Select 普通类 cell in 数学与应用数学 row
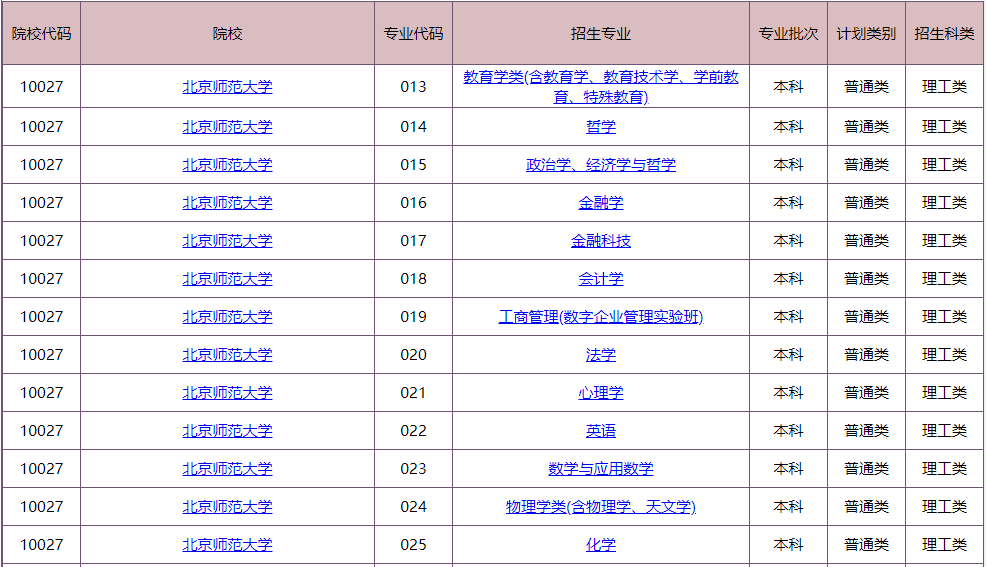Viewport: 986px width, 567px height. tap(866, 469)
